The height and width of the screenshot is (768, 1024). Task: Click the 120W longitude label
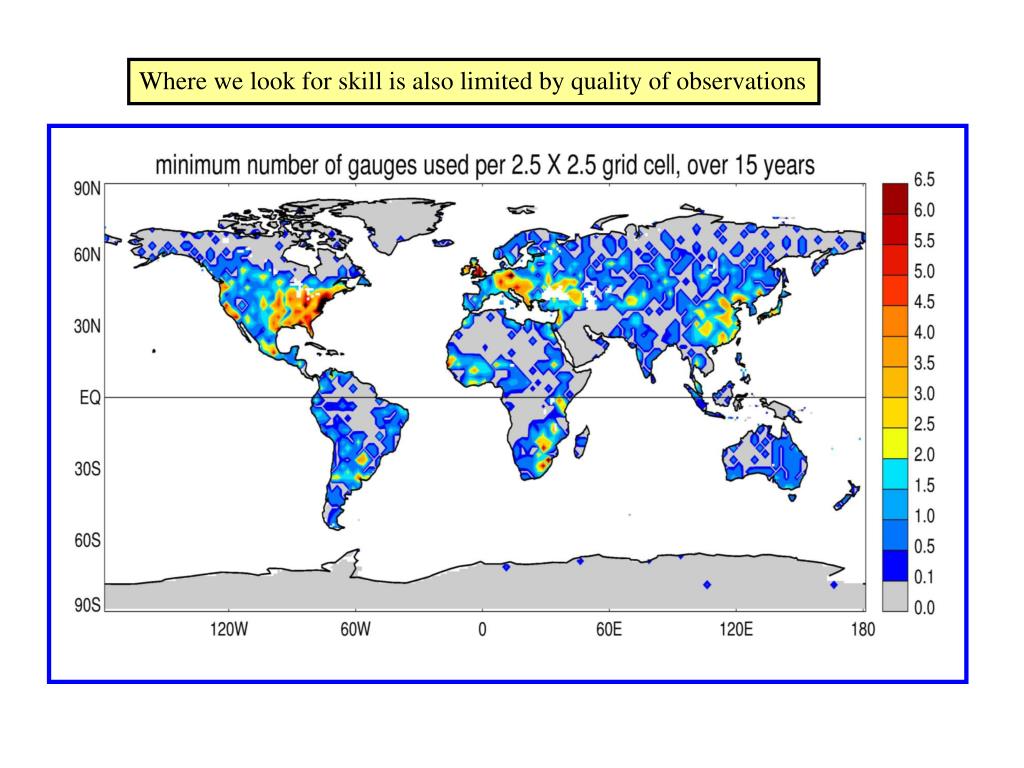[229, 629]
